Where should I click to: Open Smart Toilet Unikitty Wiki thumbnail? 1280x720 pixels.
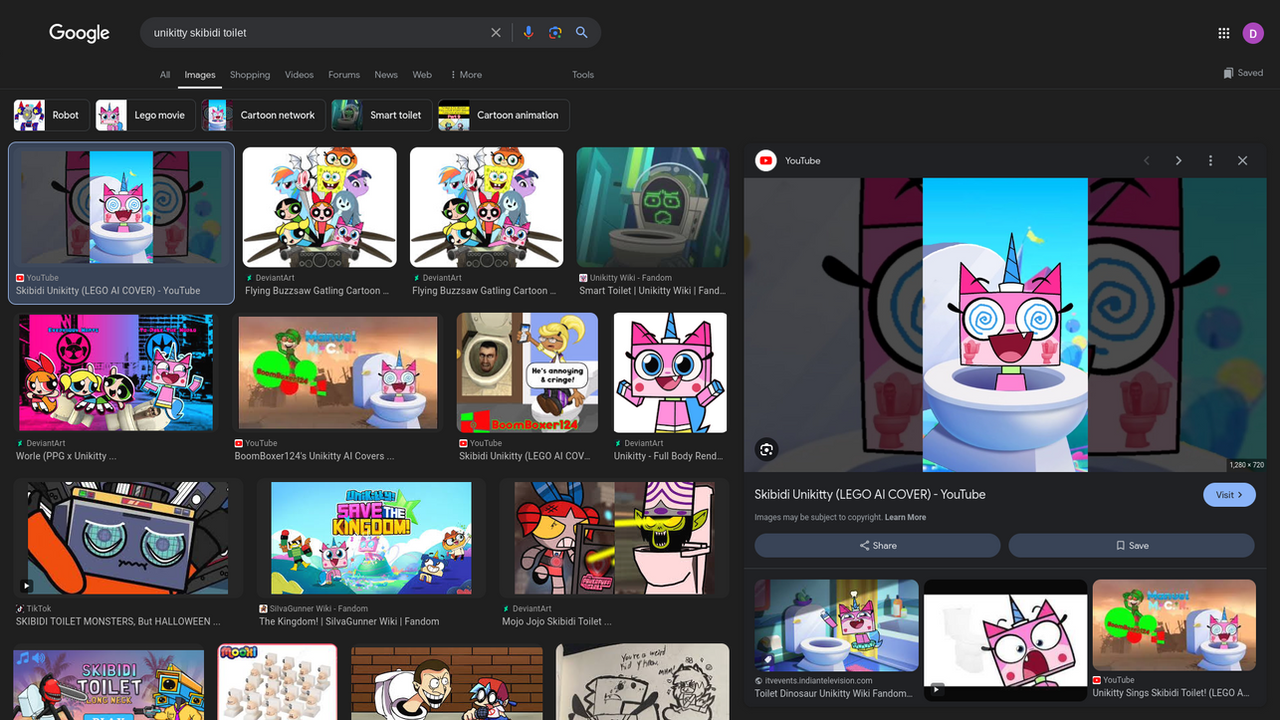click(x=652, y=208)
